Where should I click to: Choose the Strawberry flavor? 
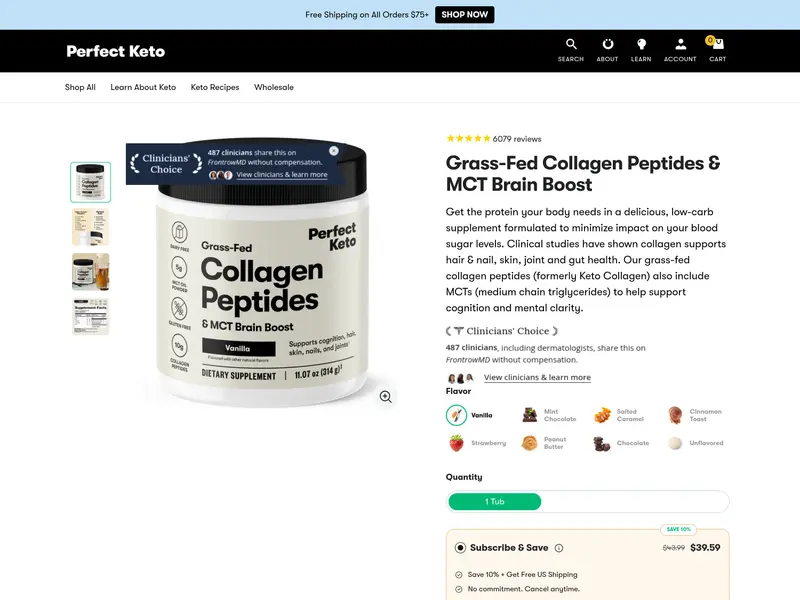coord(478,443)
